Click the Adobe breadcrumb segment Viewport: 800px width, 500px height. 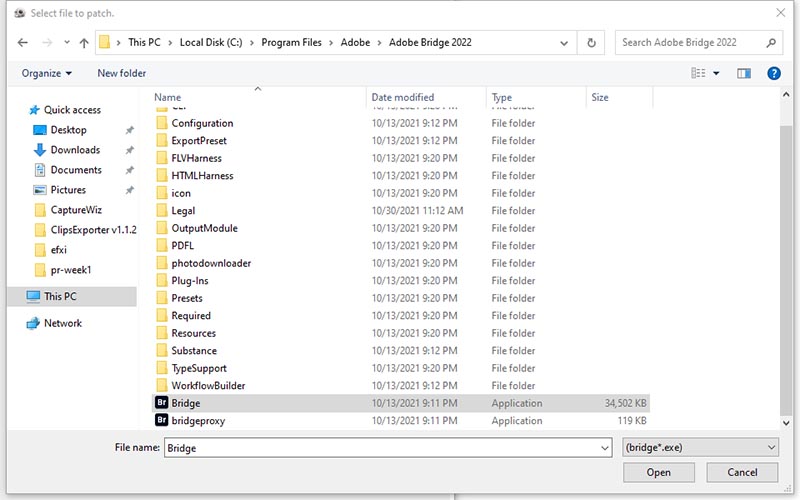355,43
